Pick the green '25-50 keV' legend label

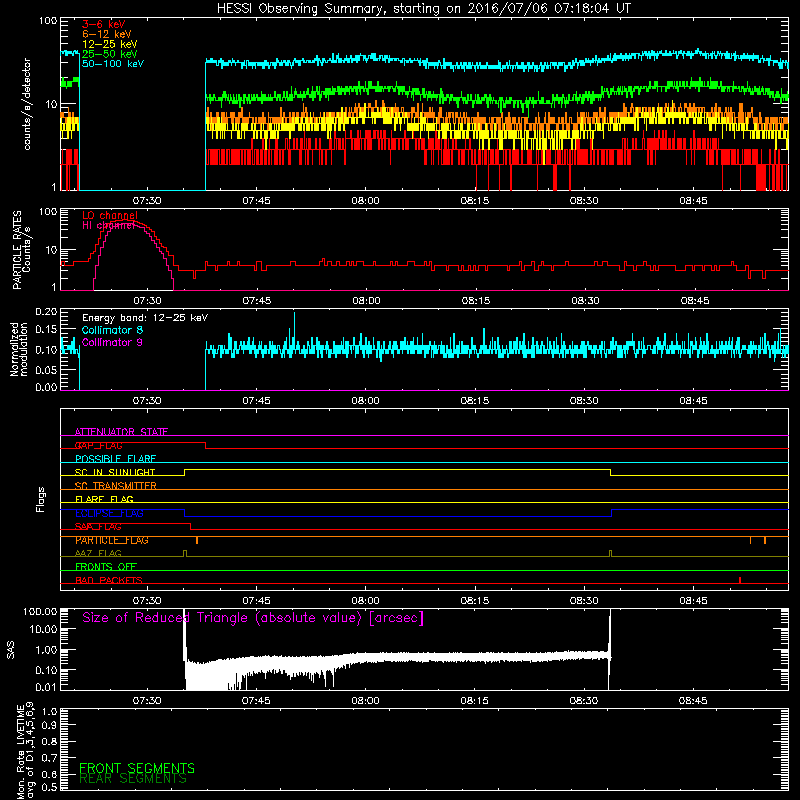pos(109,54)
